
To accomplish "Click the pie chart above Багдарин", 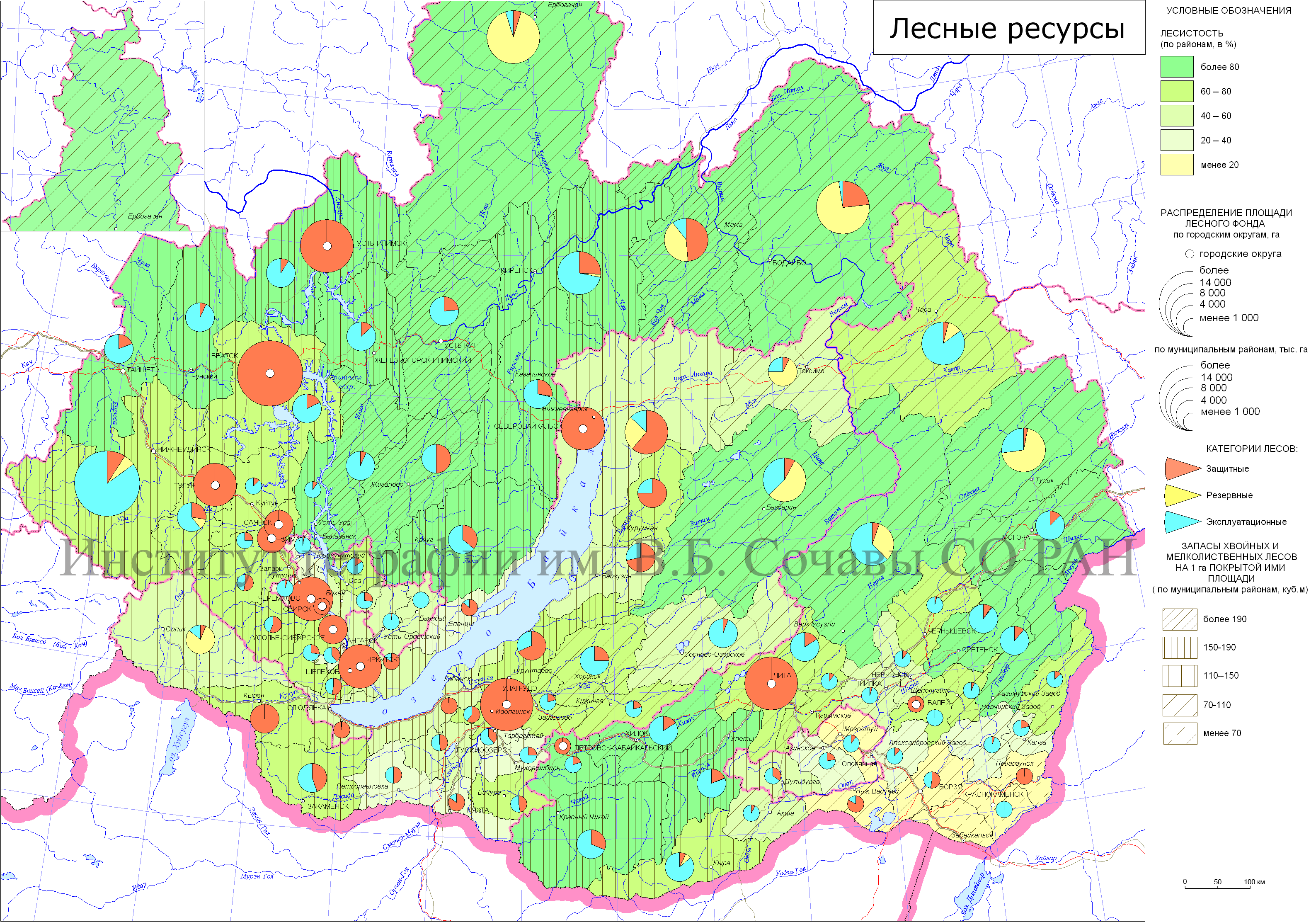I will (785, 479).
